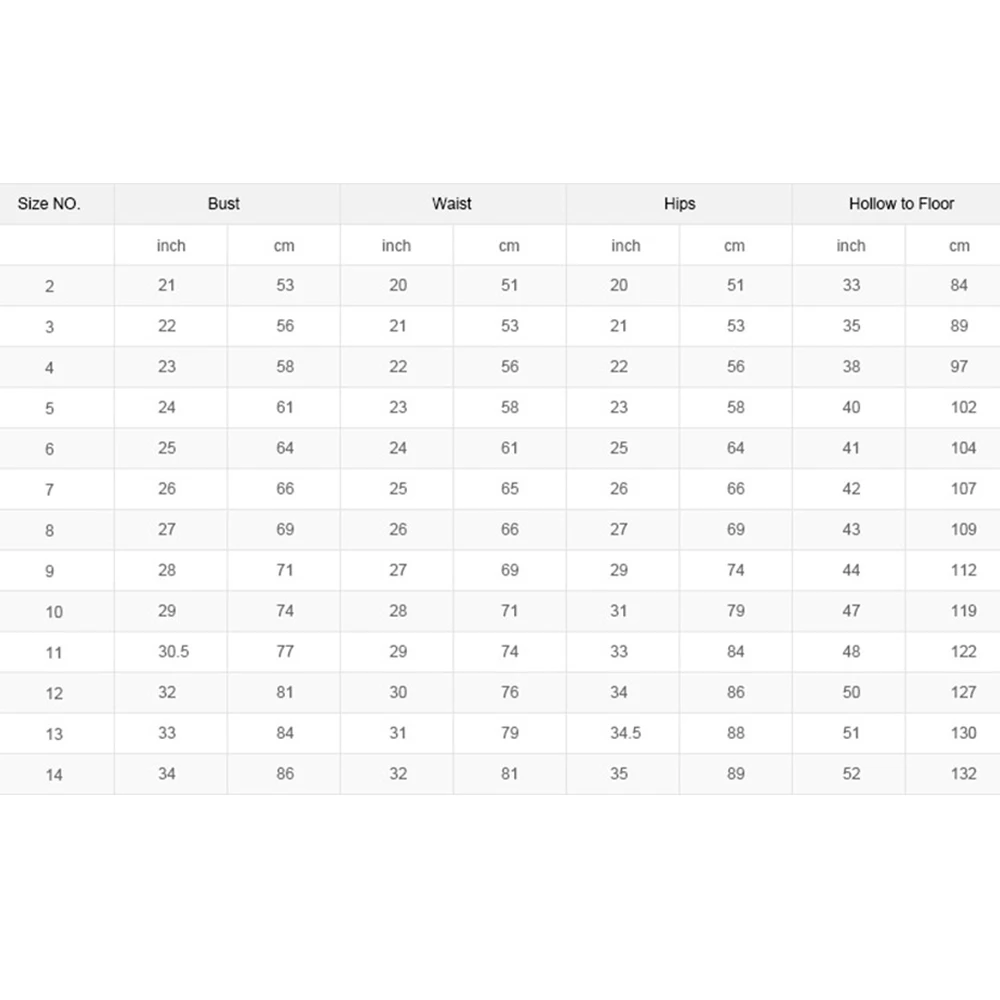This screenshot has width=1000, height=1000.
Task: Click the Waist column header
Action: [452, 204]
